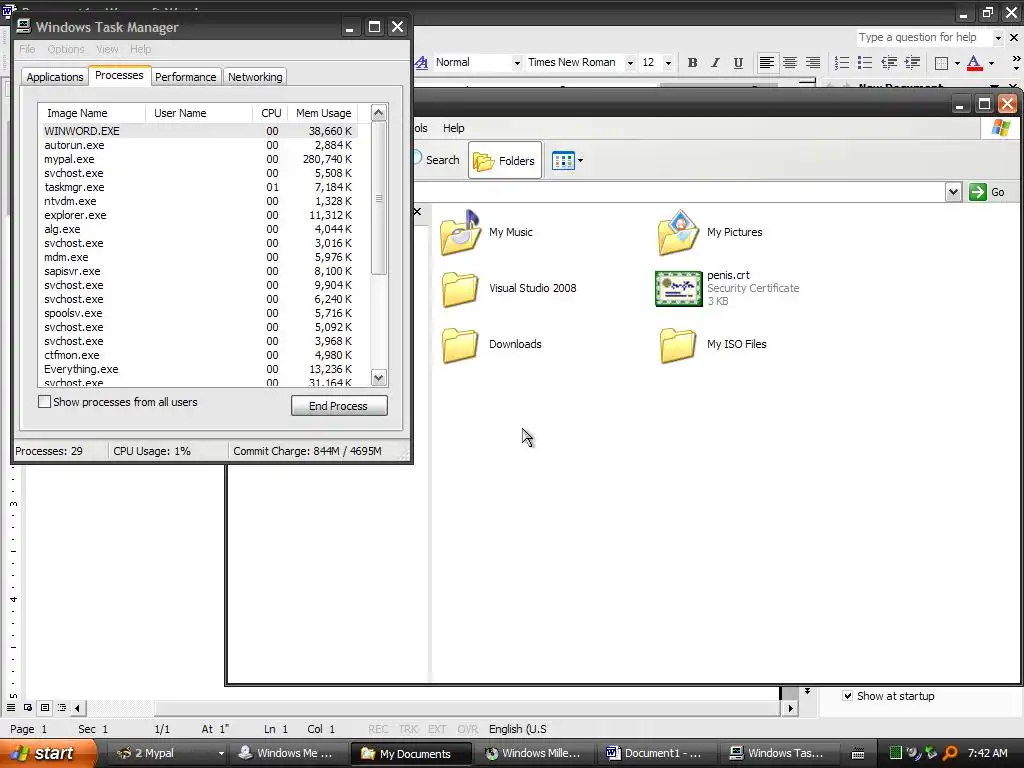Click the process list scroll-down arrow
The image size is (1024, 768).
pyautogui.click(x=379, y=377)
